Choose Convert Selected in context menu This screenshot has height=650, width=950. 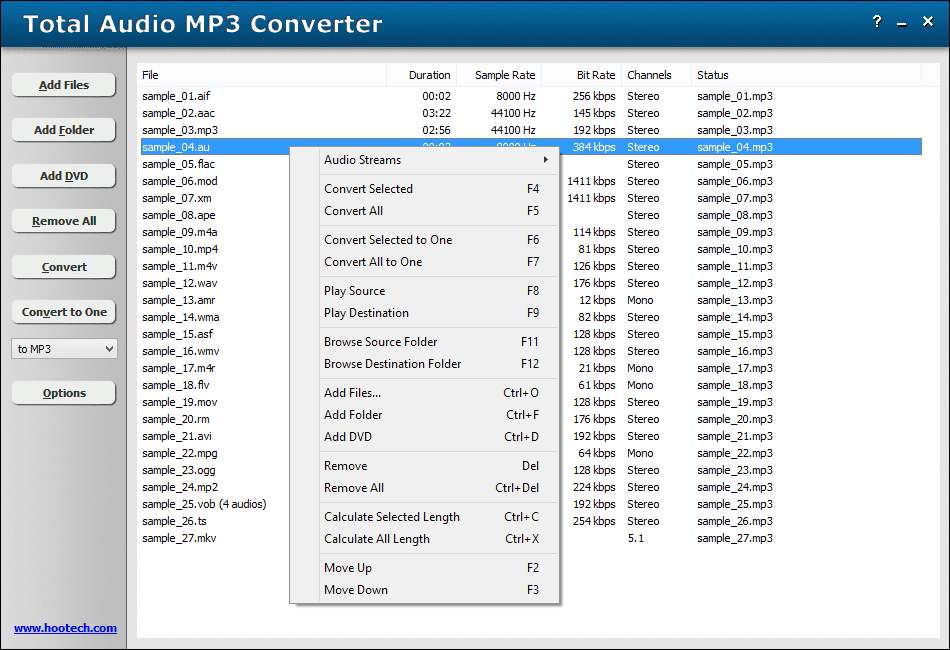pos(436,189)
